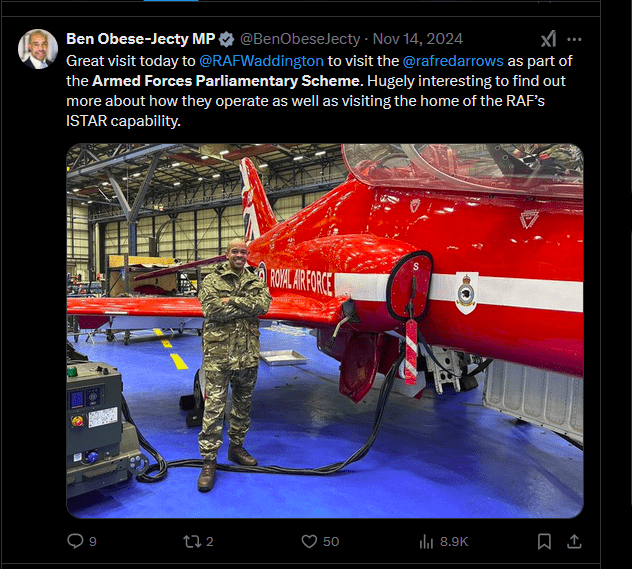
Task: Open the Nov 14, 2024 timestamp link
Action: point(418,39)
